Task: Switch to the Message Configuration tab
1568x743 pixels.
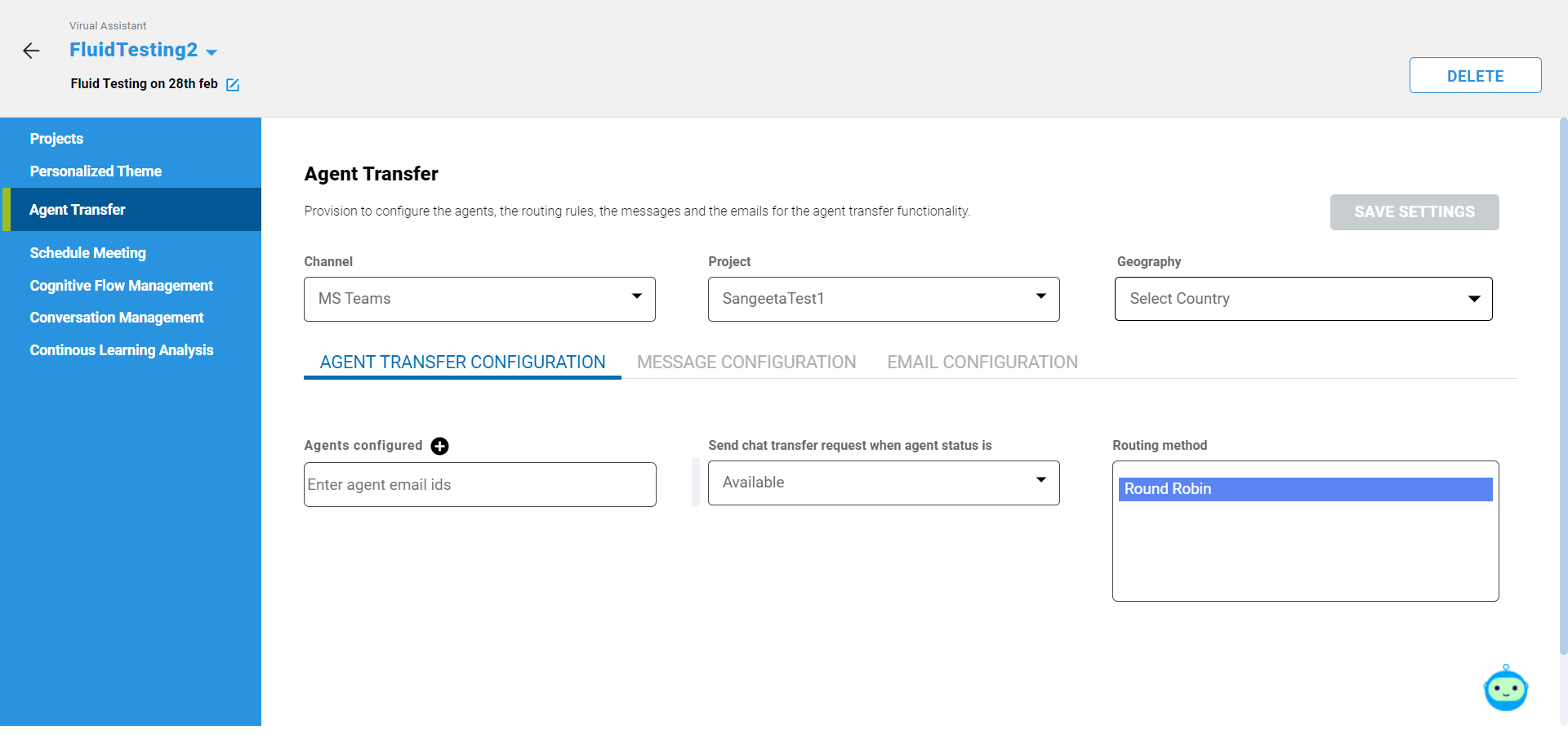Action: click(746, 363)
